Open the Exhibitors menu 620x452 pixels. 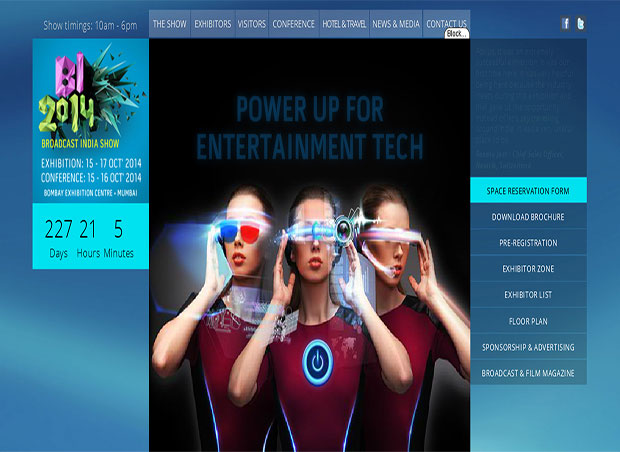(x=213, y=24)
